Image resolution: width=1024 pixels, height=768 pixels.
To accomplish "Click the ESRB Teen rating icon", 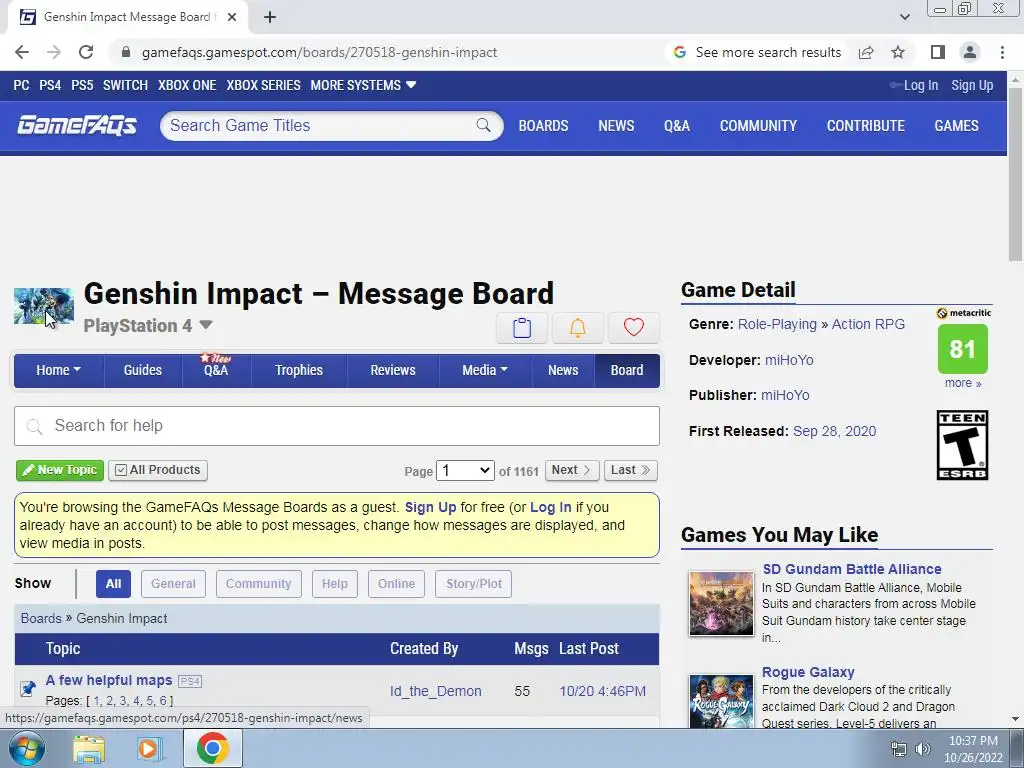I will [963, 445].
